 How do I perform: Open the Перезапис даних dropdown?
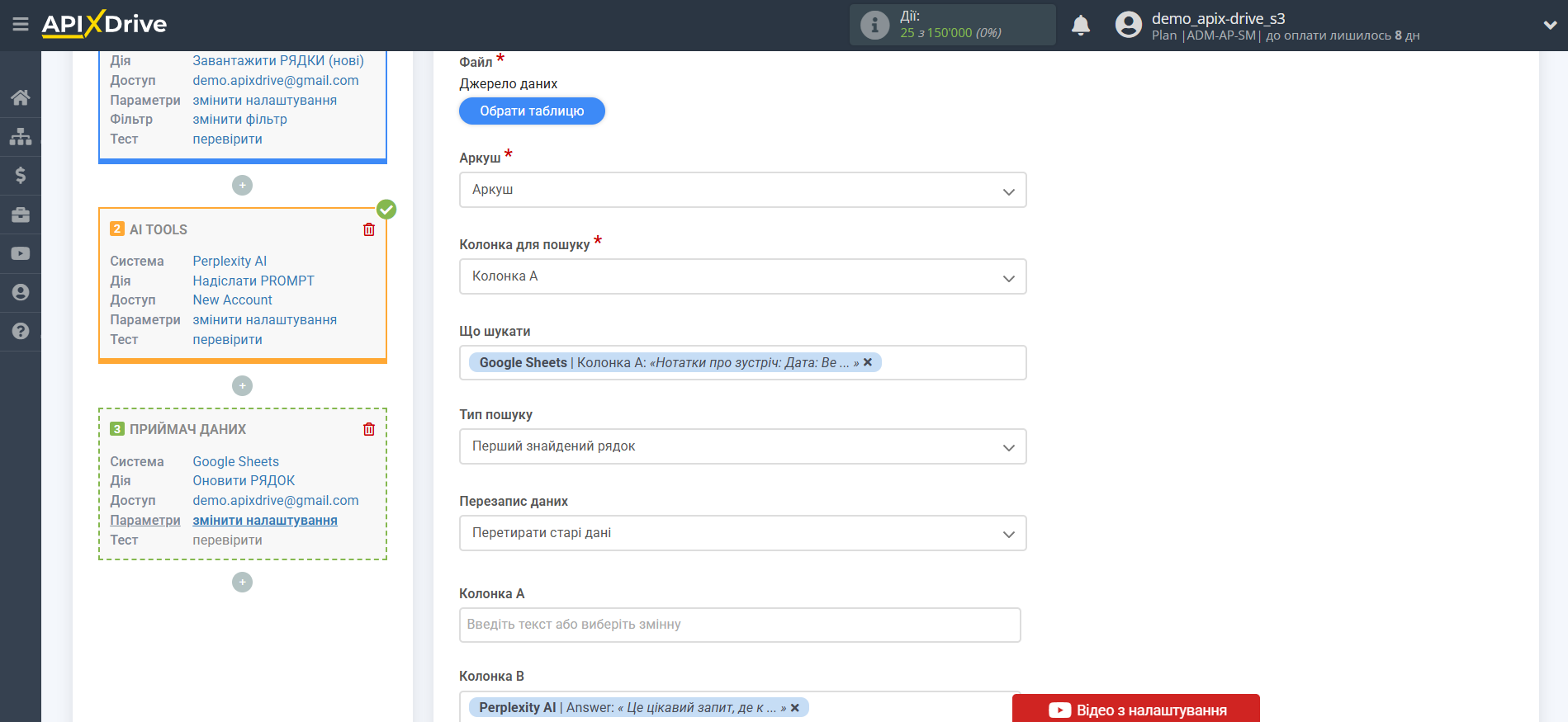(741, 533)
